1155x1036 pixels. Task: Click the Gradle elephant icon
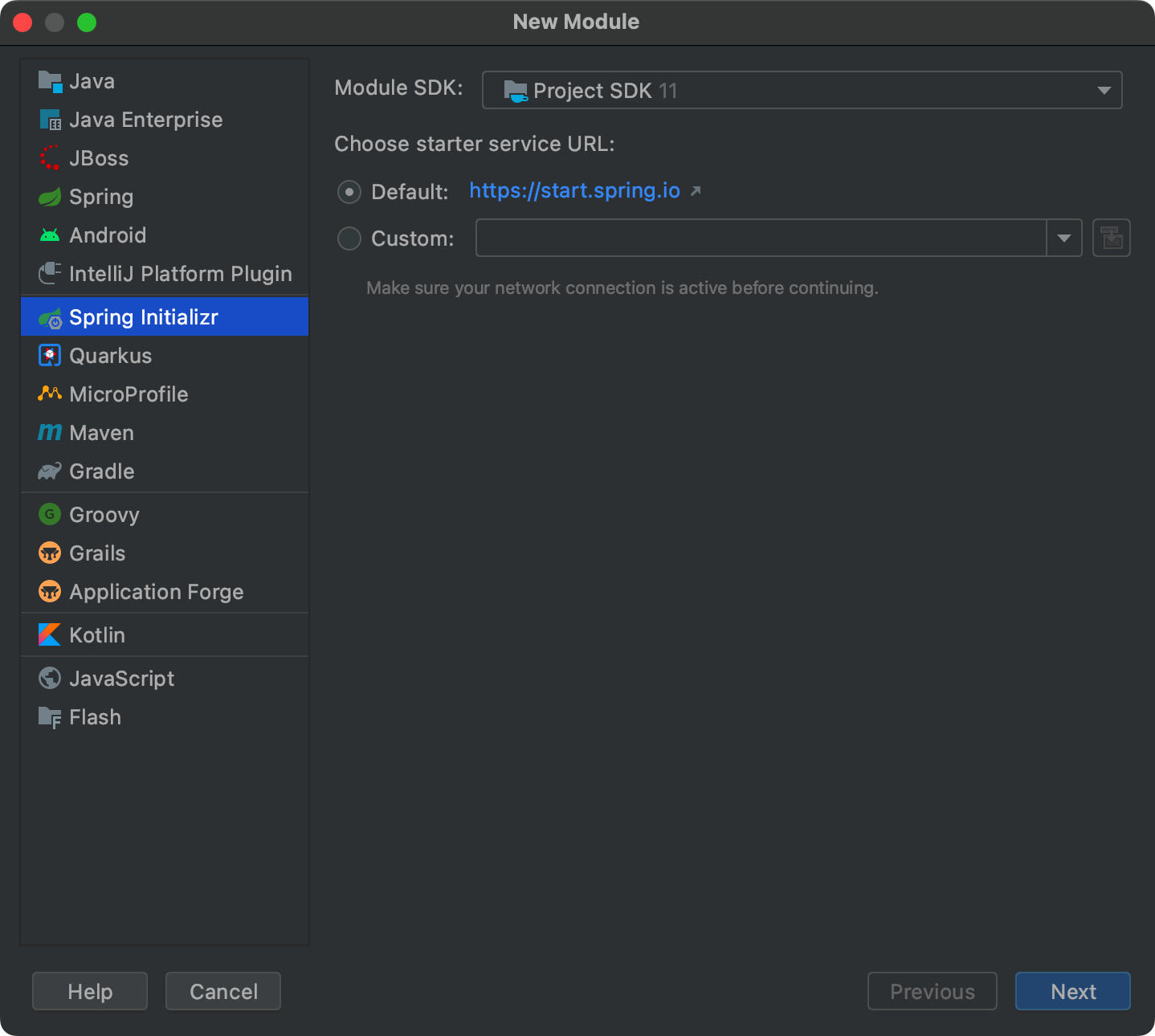click(x=50, y=471)
